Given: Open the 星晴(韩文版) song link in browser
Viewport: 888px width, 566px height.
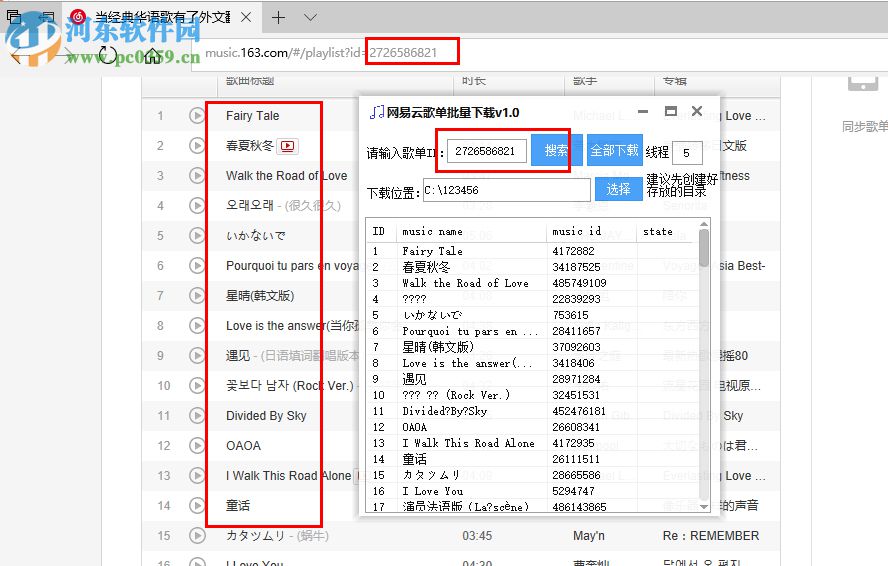Looking at the screenshot, I should (260, 296).
